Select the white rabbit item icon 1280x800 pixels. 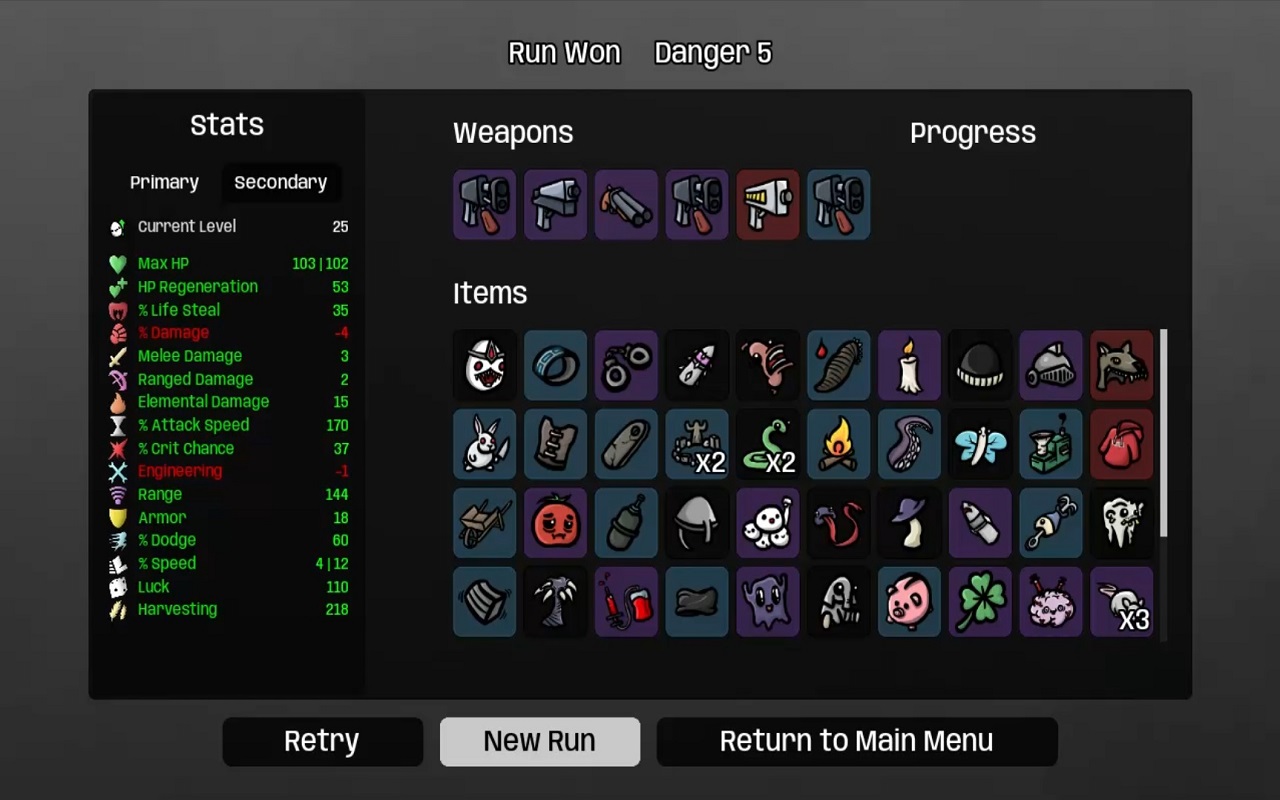pyautogui.click(x=484, y=444)
